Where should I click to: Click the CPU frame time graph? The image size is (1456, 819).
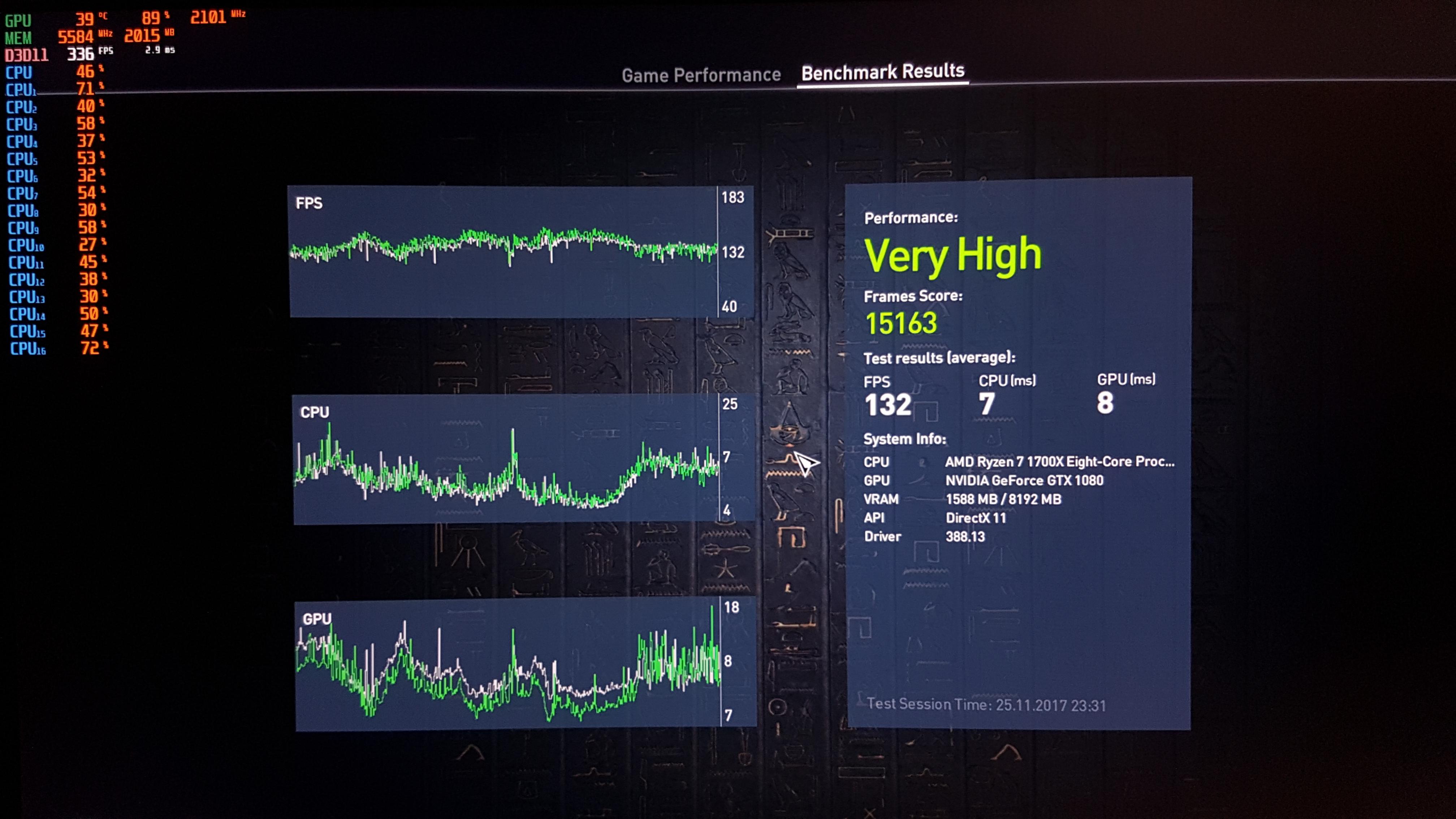click(x=506, y=459)
